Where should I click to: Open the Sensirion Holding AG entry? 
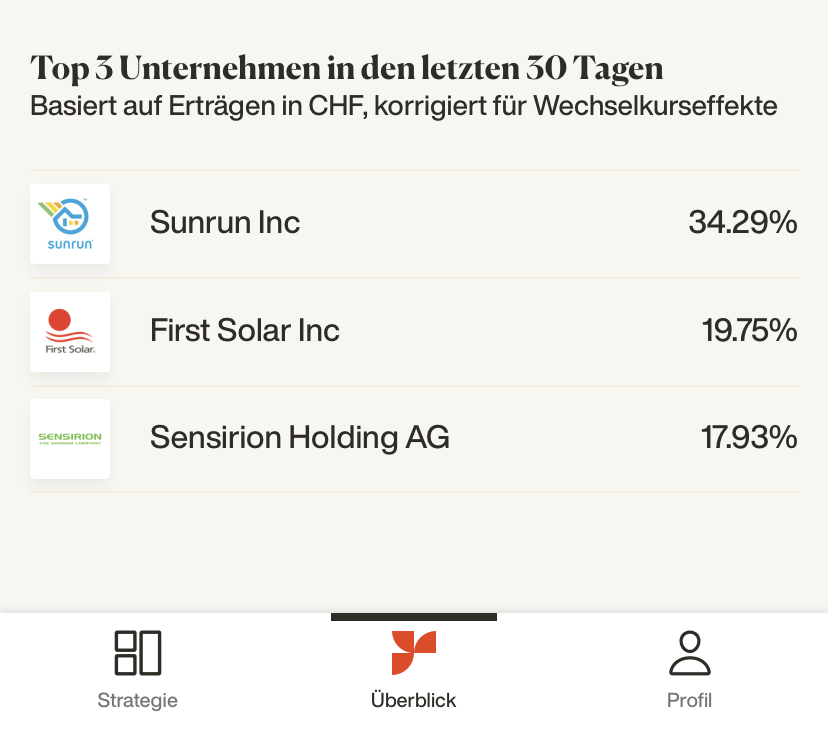299,437
